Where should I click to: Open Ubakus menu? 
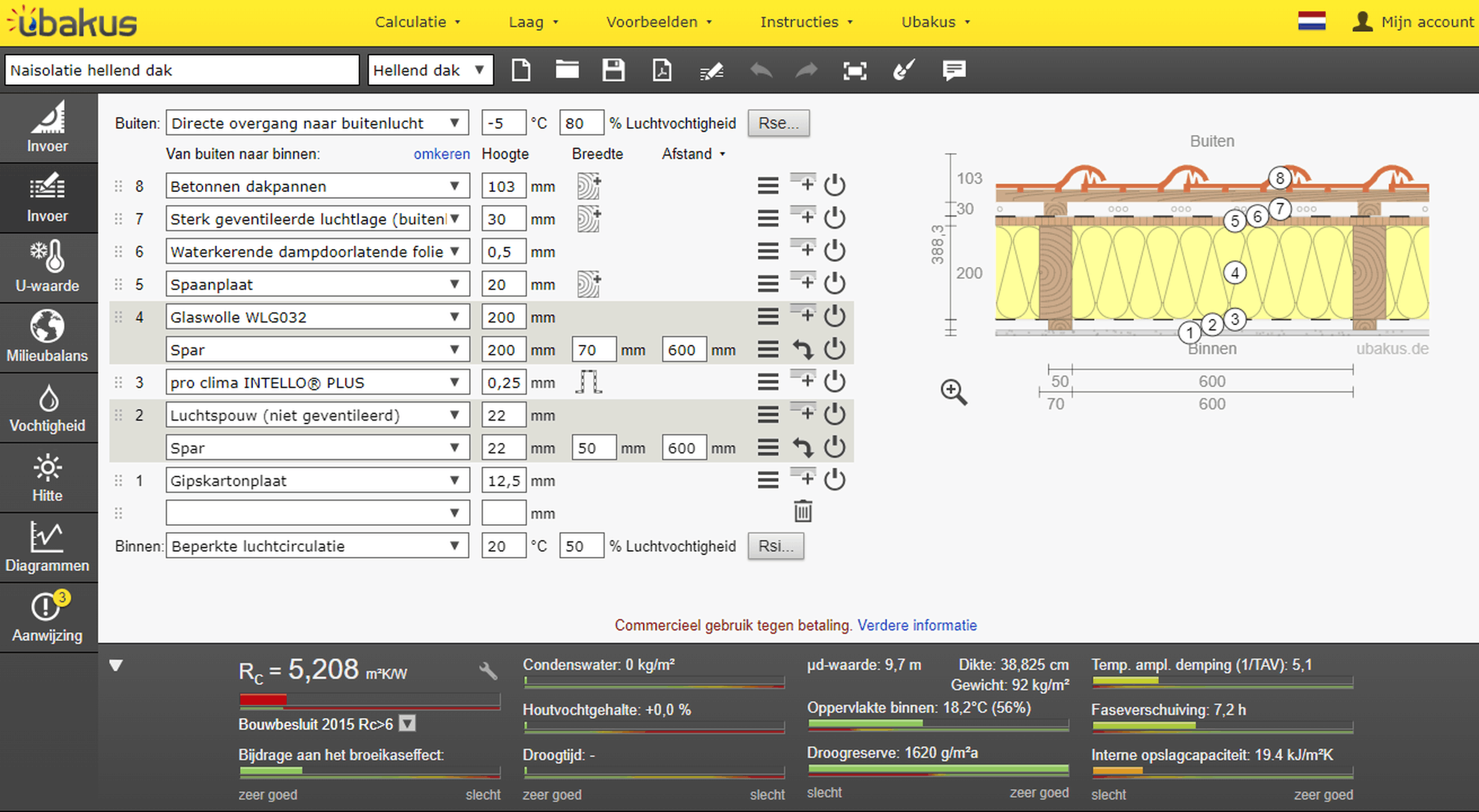936,22
